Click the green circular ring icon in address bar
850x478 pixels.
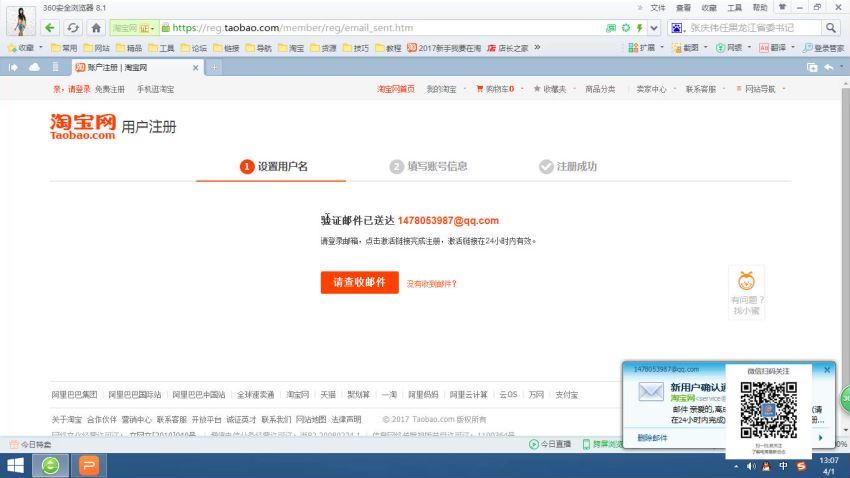coord(626,28)
